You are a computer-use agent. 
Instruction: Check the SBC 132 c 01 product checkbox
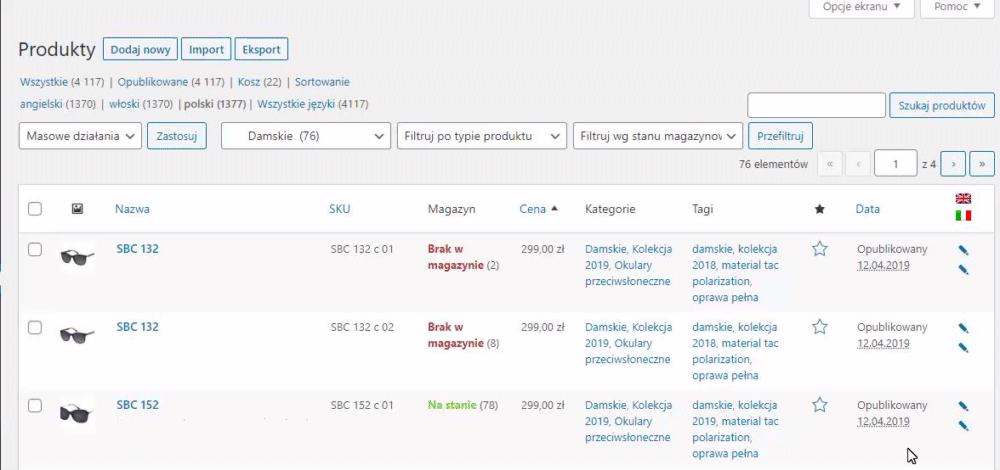coord(35,249)
